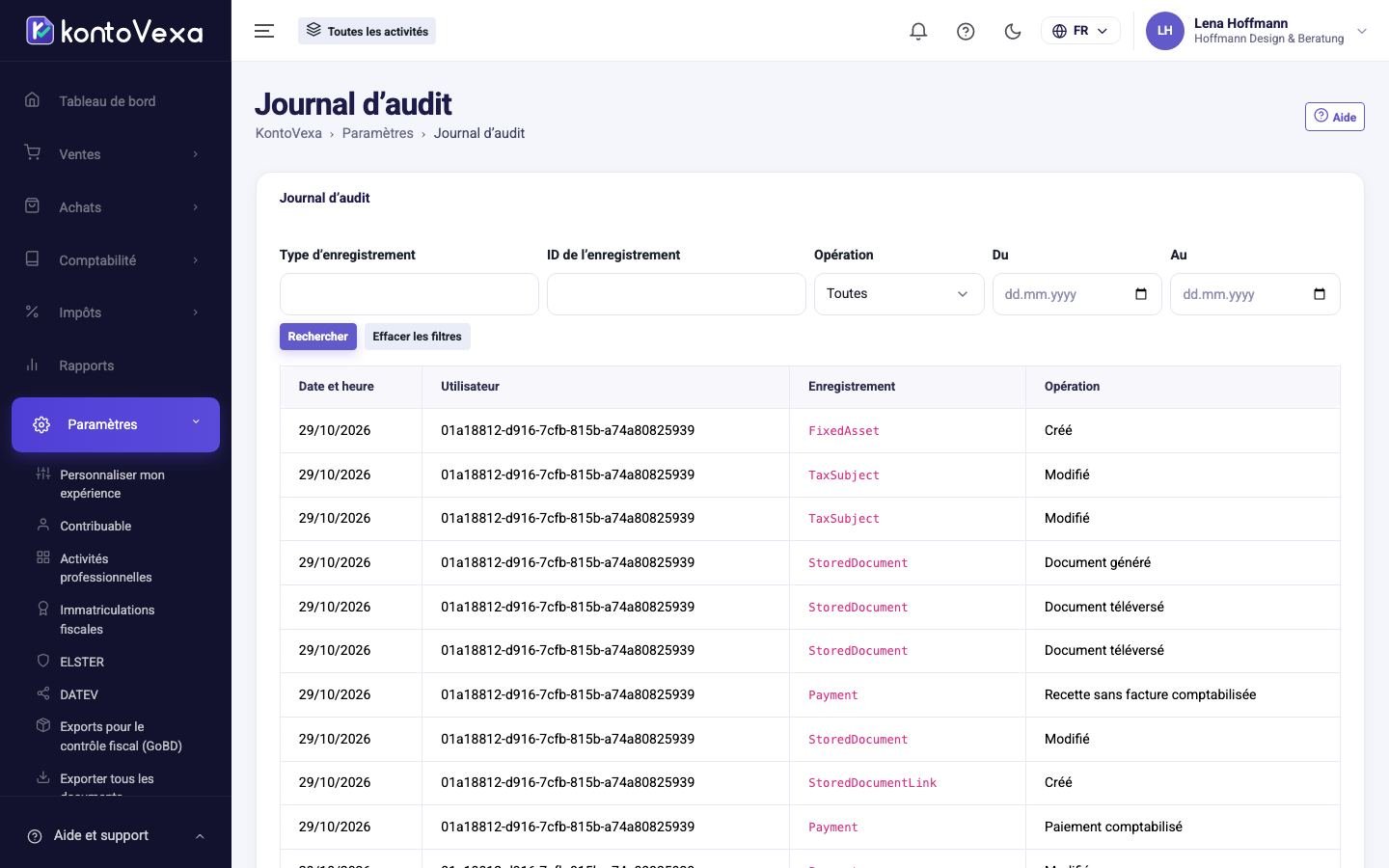Click the DATEV share icon
Viewport: 1389px width, 868px height.
[x=42, y=693]
